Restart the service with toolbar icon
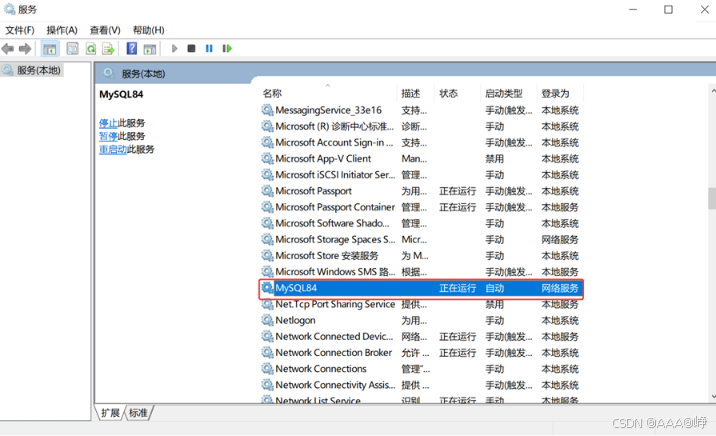This screenshot has height=436, width=716. click(x=227, y=48)
